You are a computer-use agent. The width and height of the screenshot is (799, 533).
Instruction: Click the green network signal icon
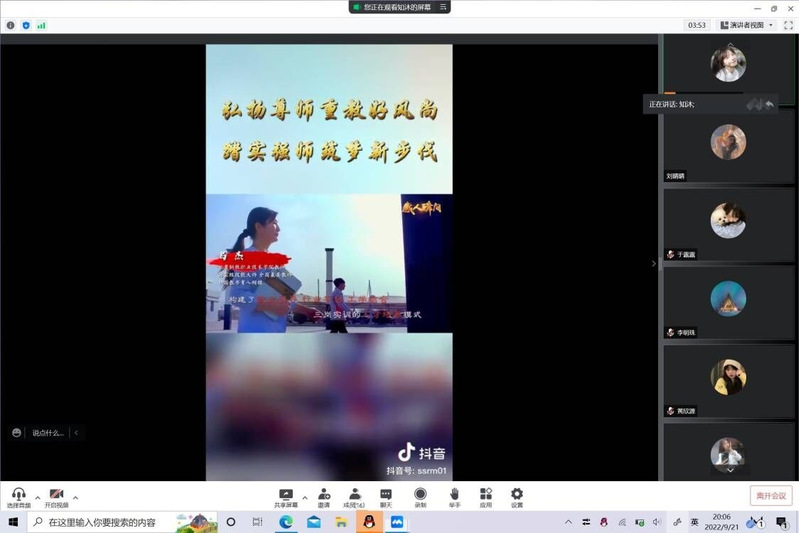point(41,25)
